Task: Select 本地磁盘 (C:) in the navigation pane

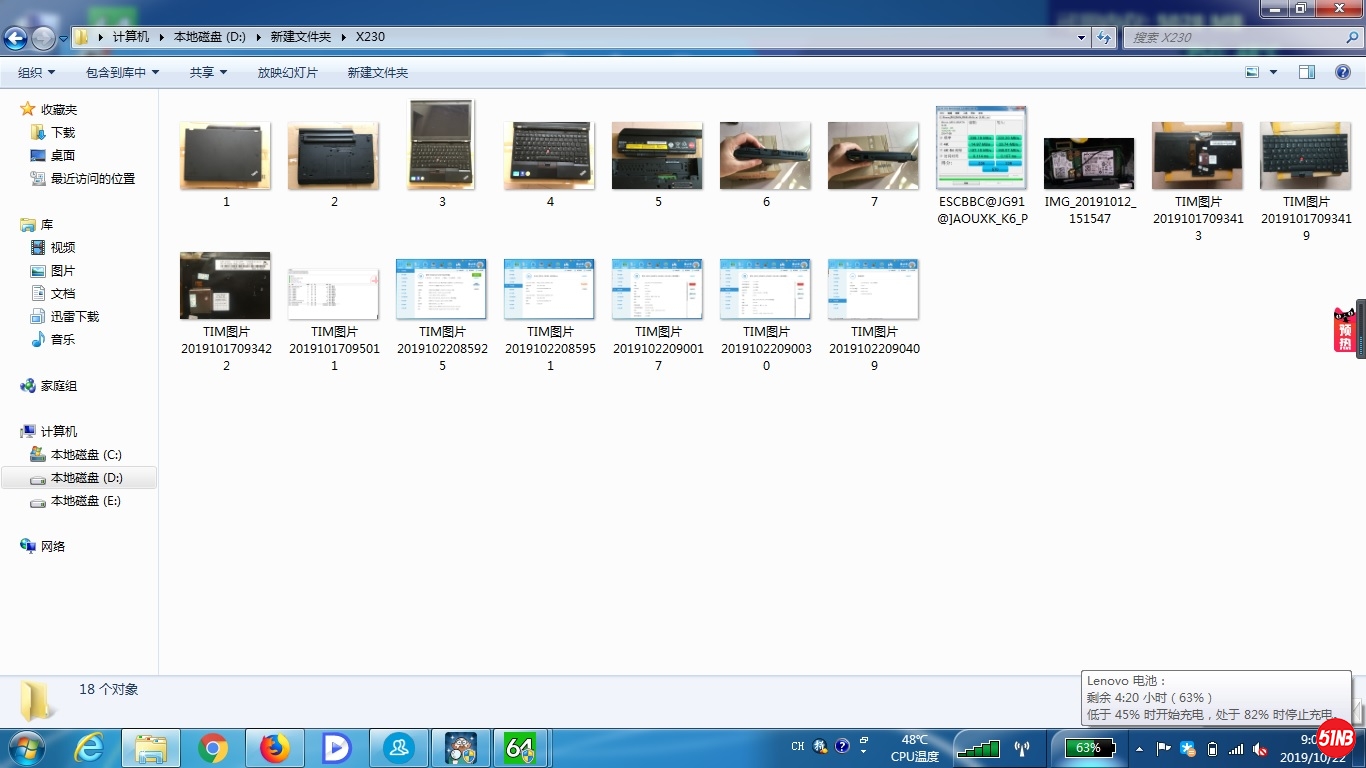Action: [85, 455]
